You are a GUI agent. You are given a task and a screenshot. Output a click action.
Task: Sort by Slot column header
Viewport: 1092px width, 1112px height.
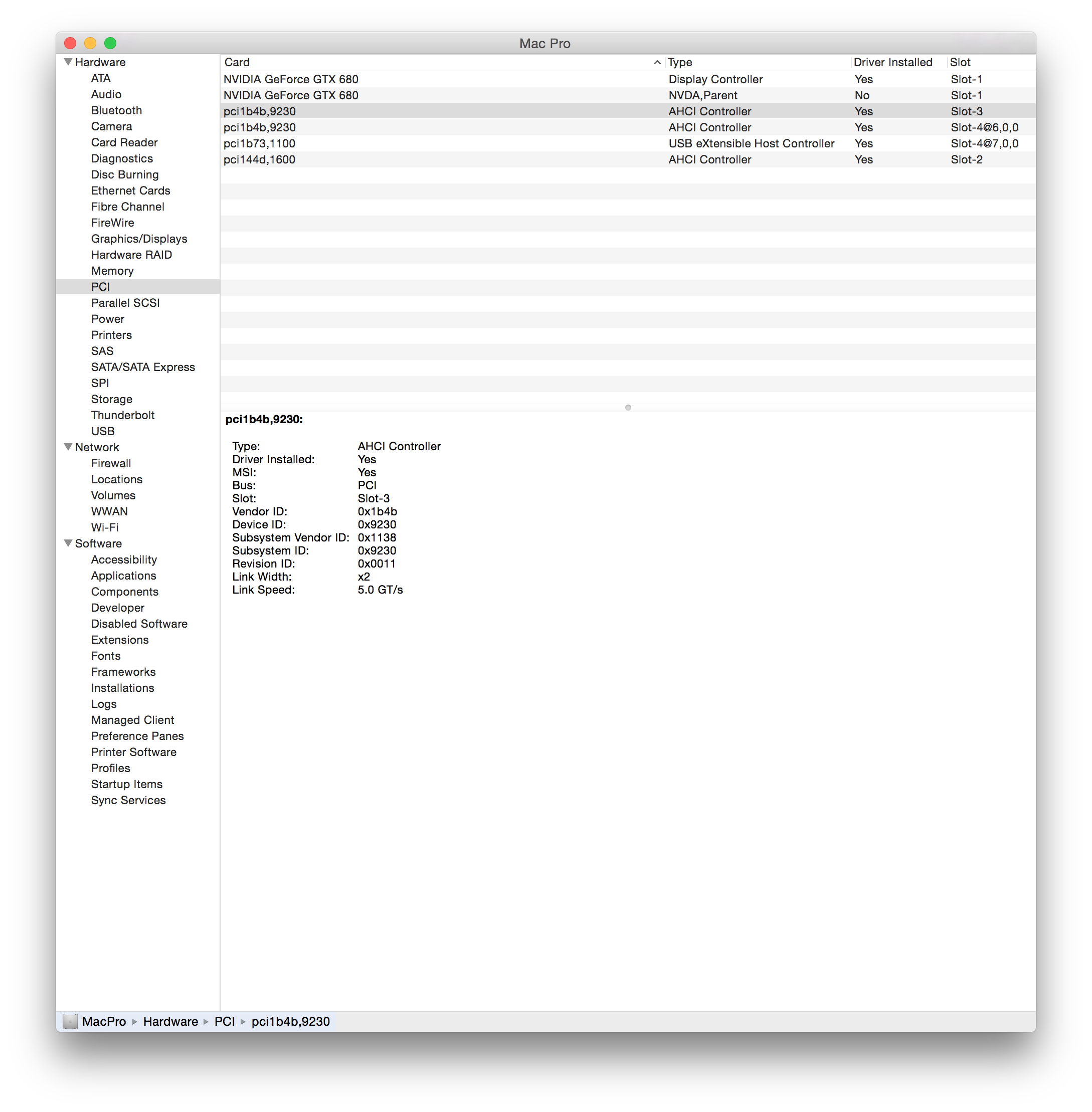pos(960,63)
